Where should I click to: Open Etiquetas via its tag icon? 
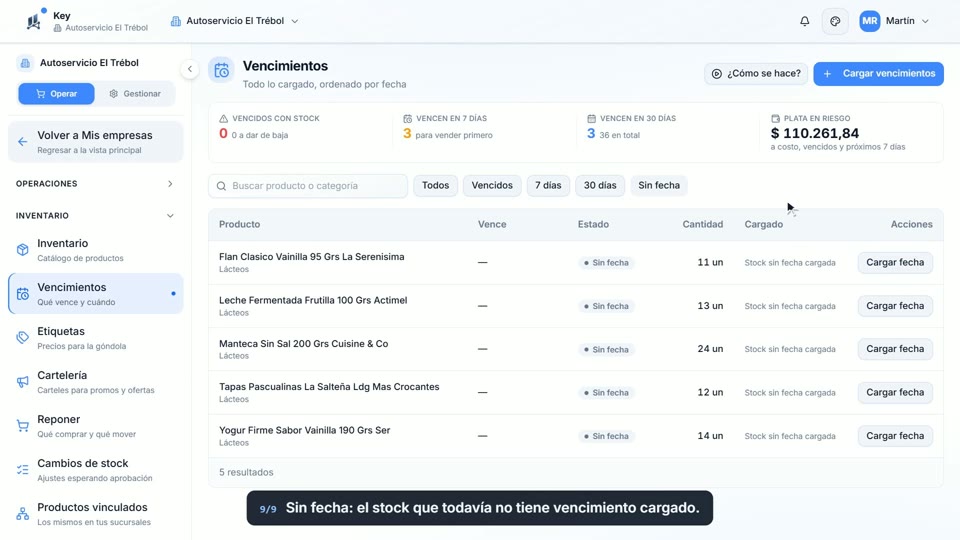tap(23, 338)
